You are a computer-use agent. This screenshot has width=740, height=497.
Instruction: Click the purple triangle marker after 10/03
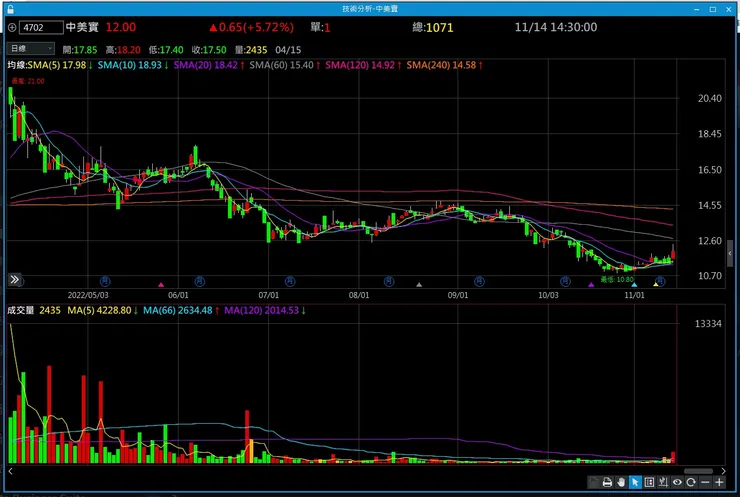(x=591, y=285)
